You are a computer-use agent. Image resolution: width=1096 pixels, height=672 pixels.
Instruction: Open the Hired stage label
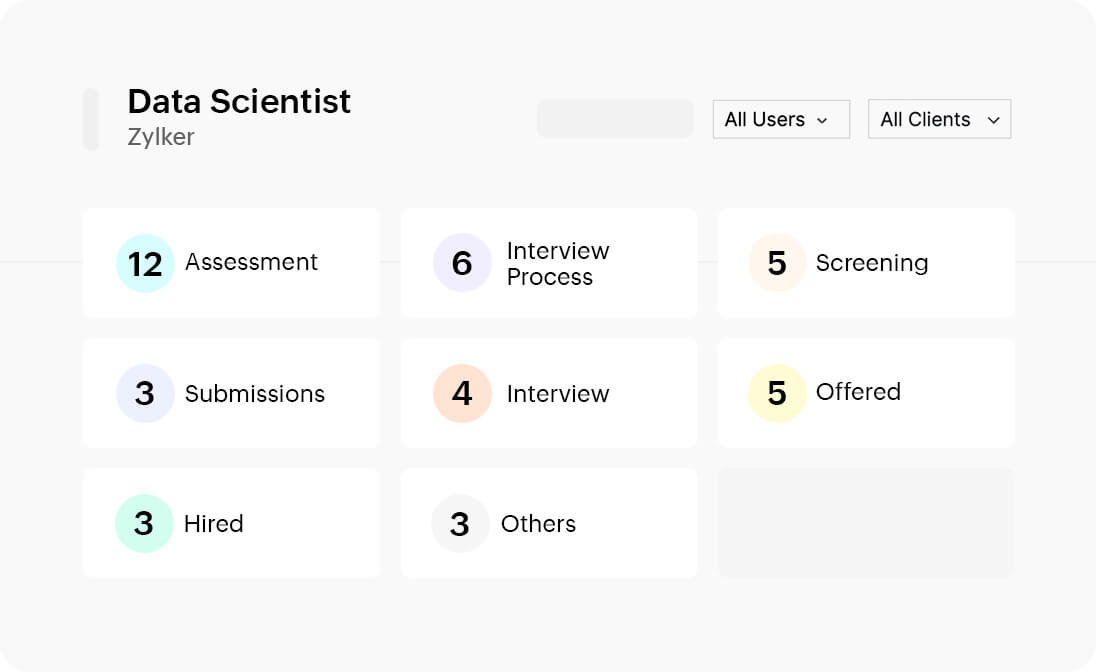(214, 524)
